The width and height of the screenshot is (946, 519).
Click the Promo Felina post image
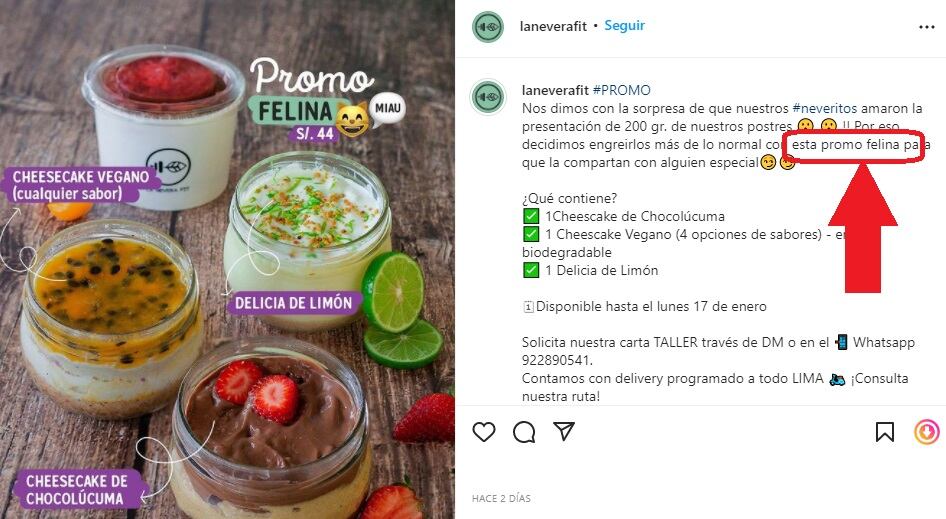click(x=227, y=260)
